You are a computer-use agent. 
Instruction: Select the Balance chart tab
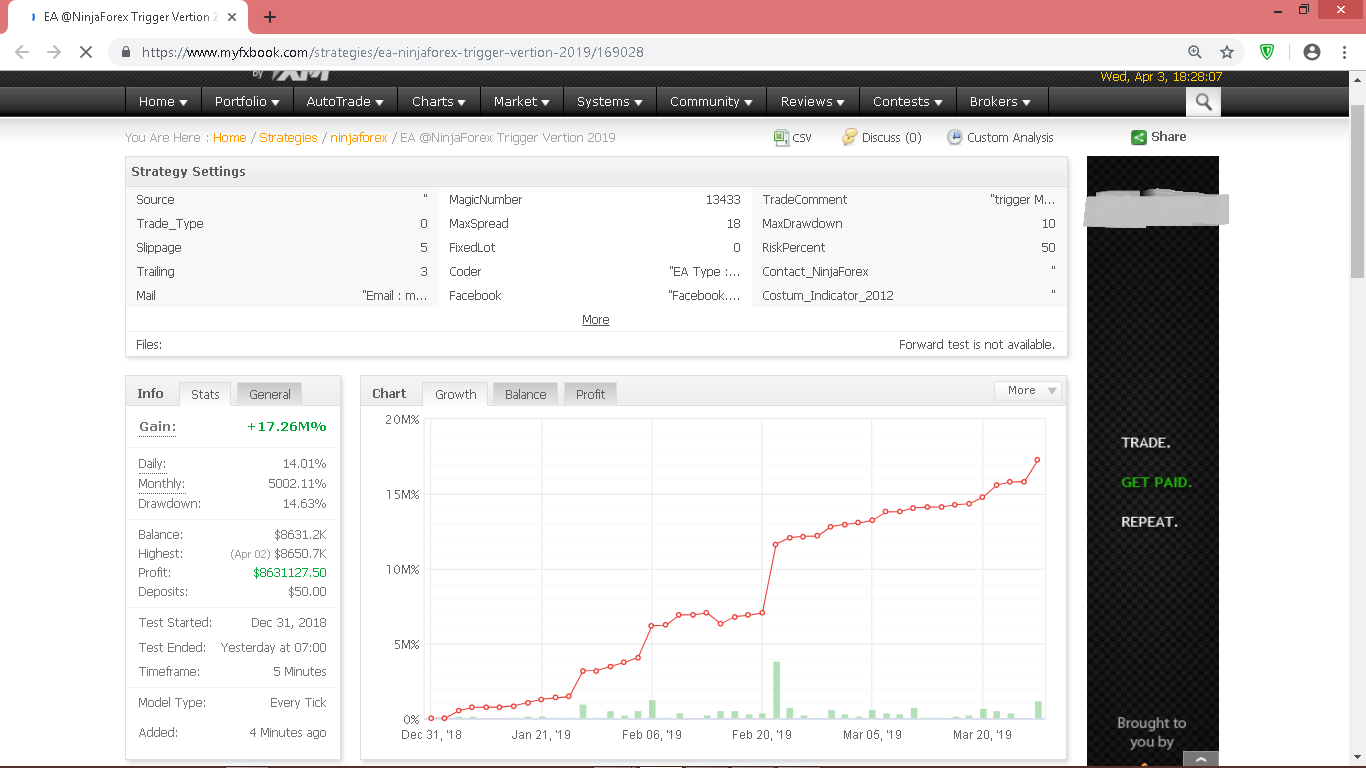click(x=525, y=394)
